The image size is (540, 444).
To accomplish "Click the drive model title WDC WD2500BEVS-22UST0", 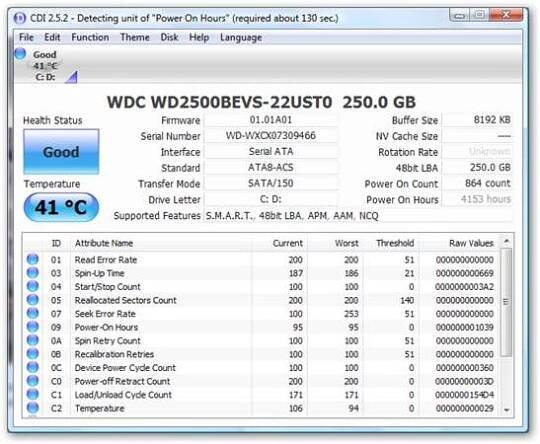I will [219, 102].
